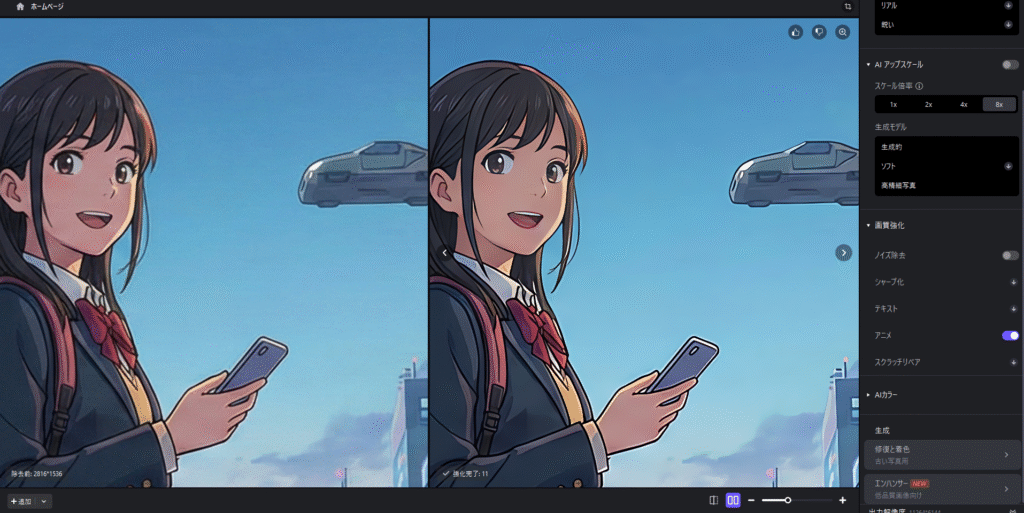Click the thumbs down feedback icon
Screen dimensions: 1024x513
819,32
